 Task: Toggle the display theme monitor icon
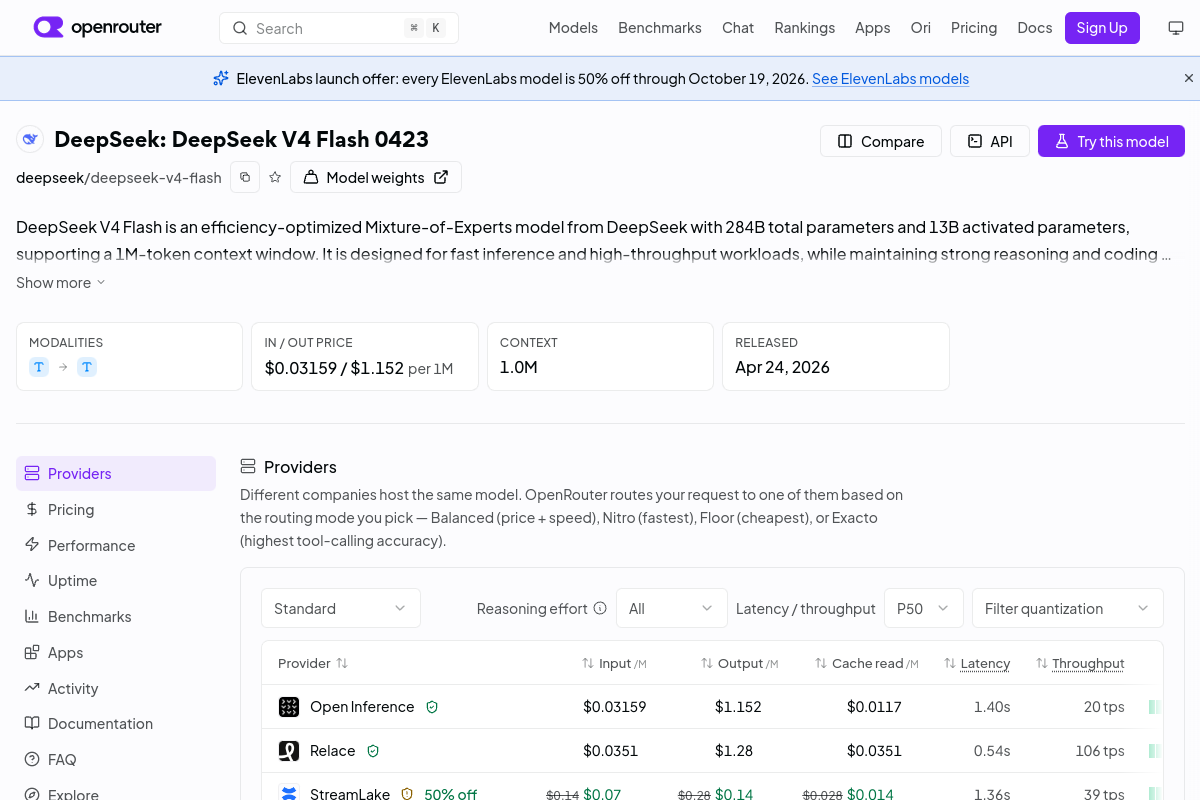1176,28
